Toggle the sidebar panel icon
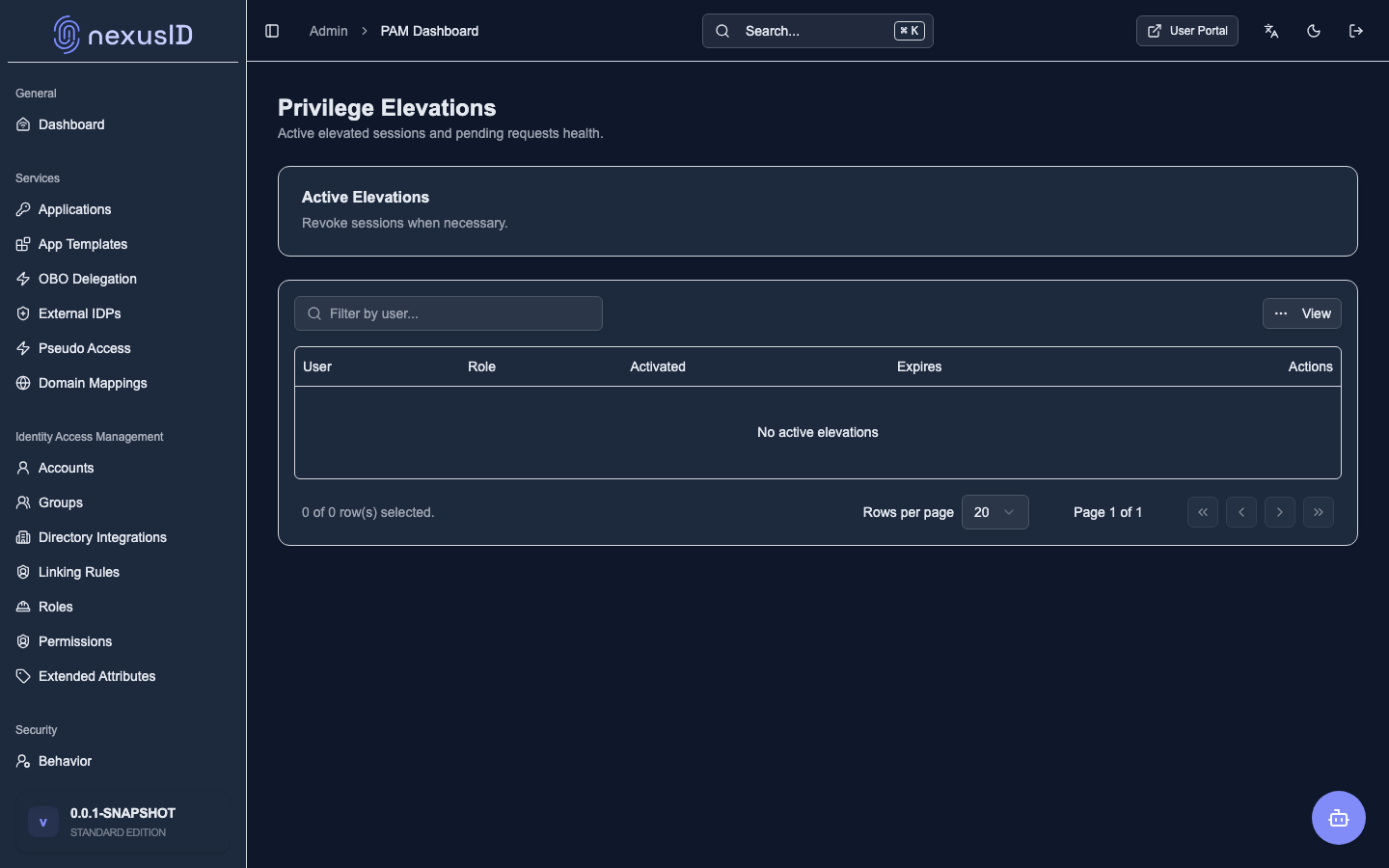1389x868 pixels. click(272, 31)
